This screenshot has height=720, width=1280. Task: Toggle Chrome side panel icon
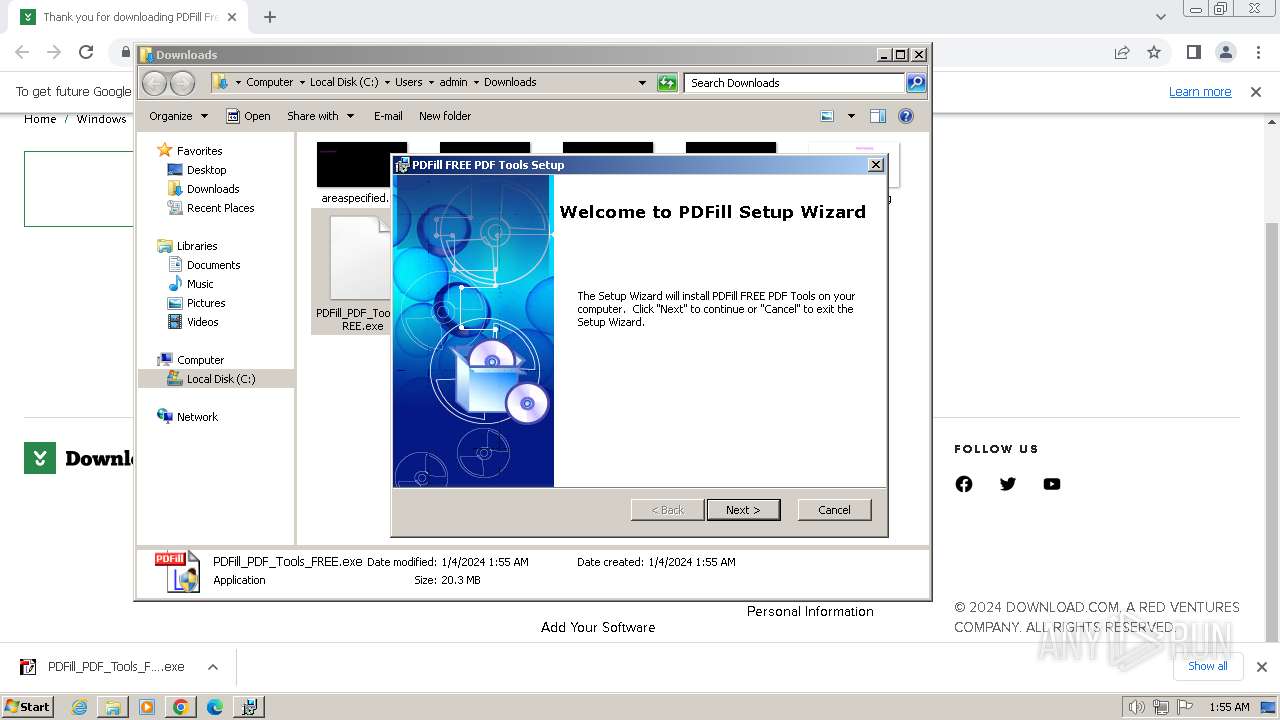pos(1193,52)
